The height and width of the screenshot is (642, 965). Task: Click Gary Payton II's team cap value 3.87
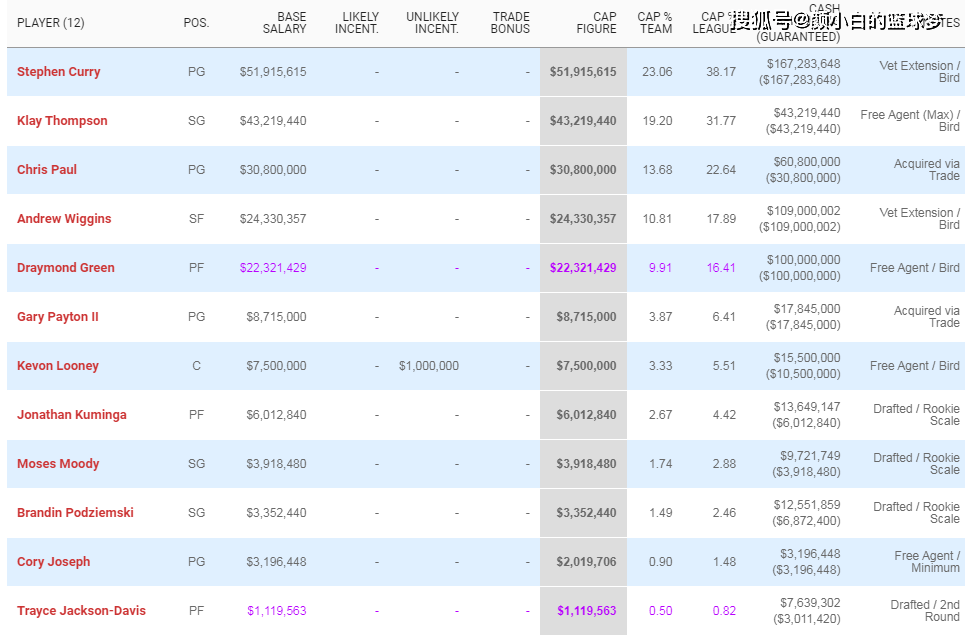click(660, 316)
